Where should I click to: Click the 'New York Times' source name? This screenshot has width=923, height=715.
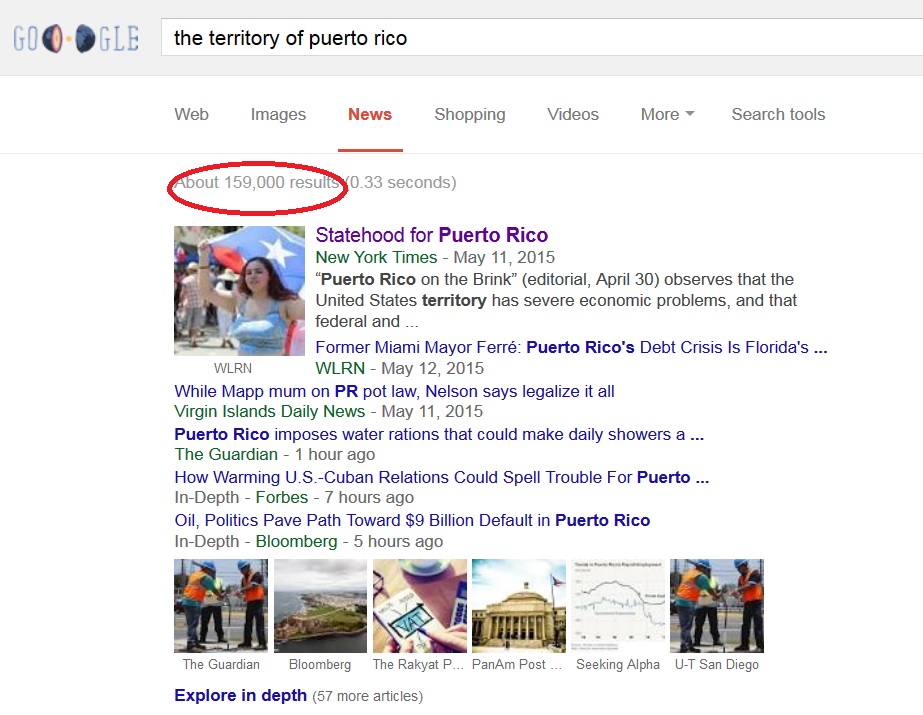point(376,257)
